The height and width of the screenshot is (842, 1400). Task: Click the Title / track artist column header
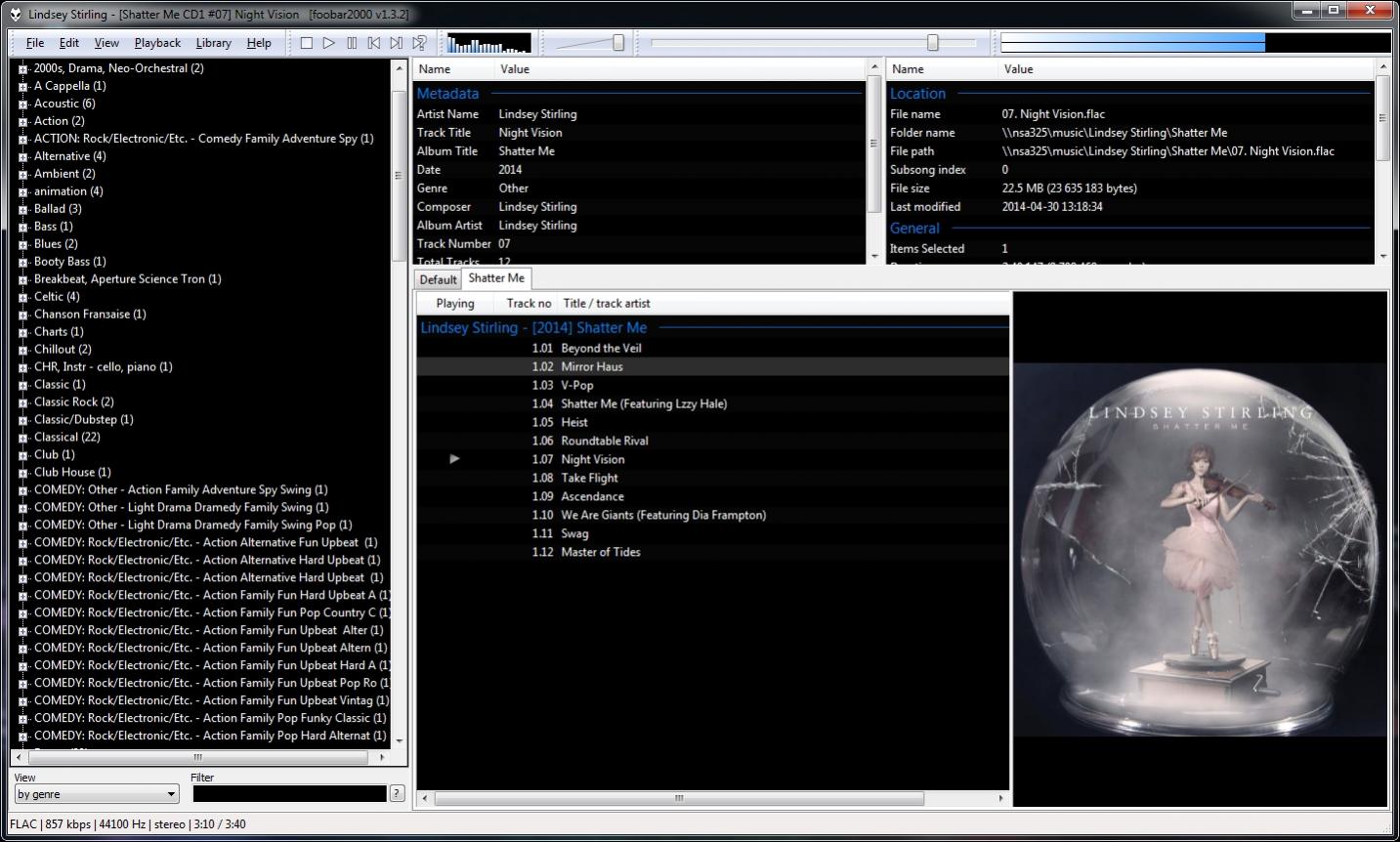pyautogui.click(x=607, y=304)
